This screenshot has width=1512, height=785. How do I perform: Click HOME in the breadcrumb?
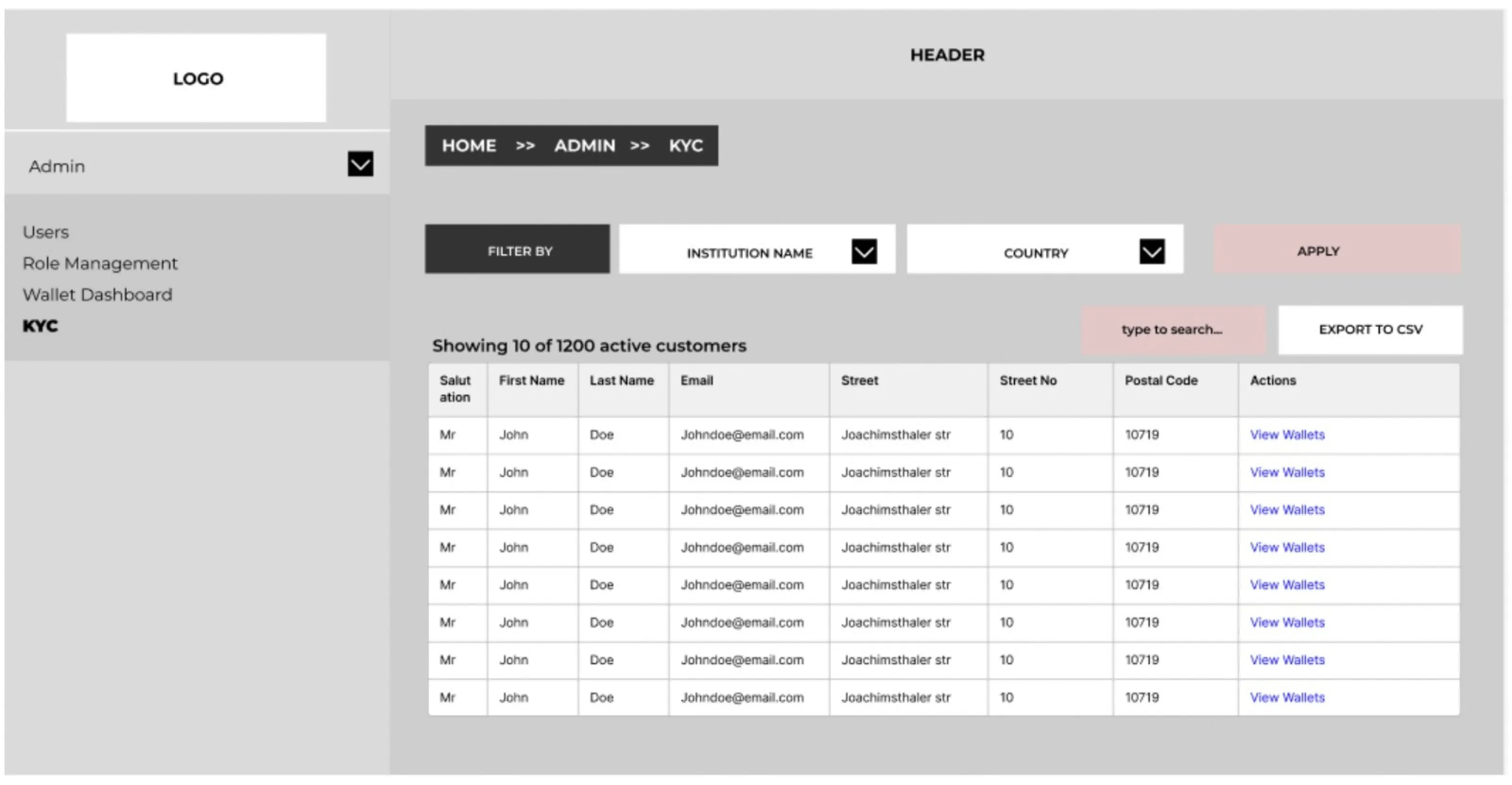click(469, 145)
